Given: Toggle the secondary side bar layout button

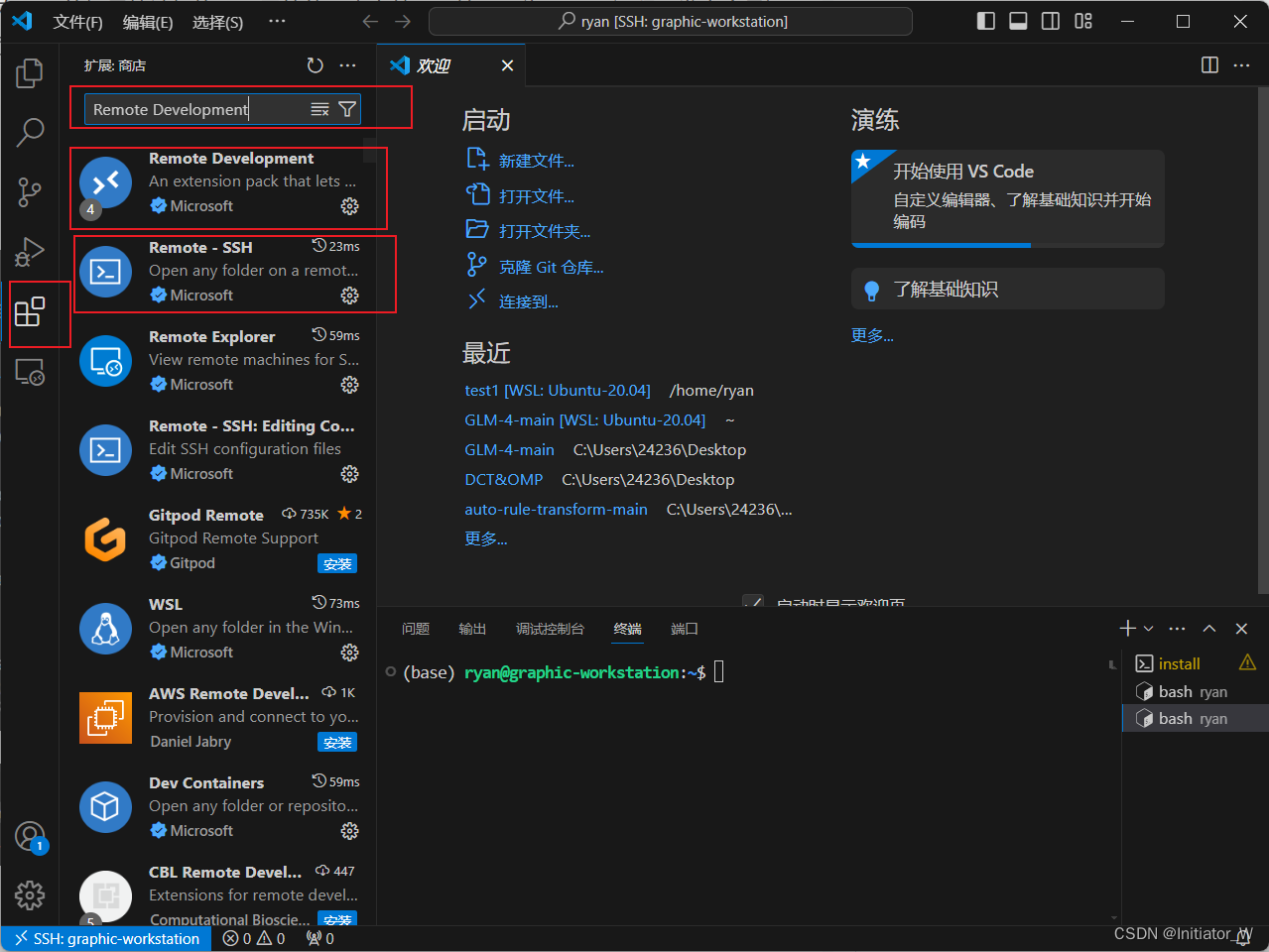Looking at the screenshot, I should pos(1051,21).
